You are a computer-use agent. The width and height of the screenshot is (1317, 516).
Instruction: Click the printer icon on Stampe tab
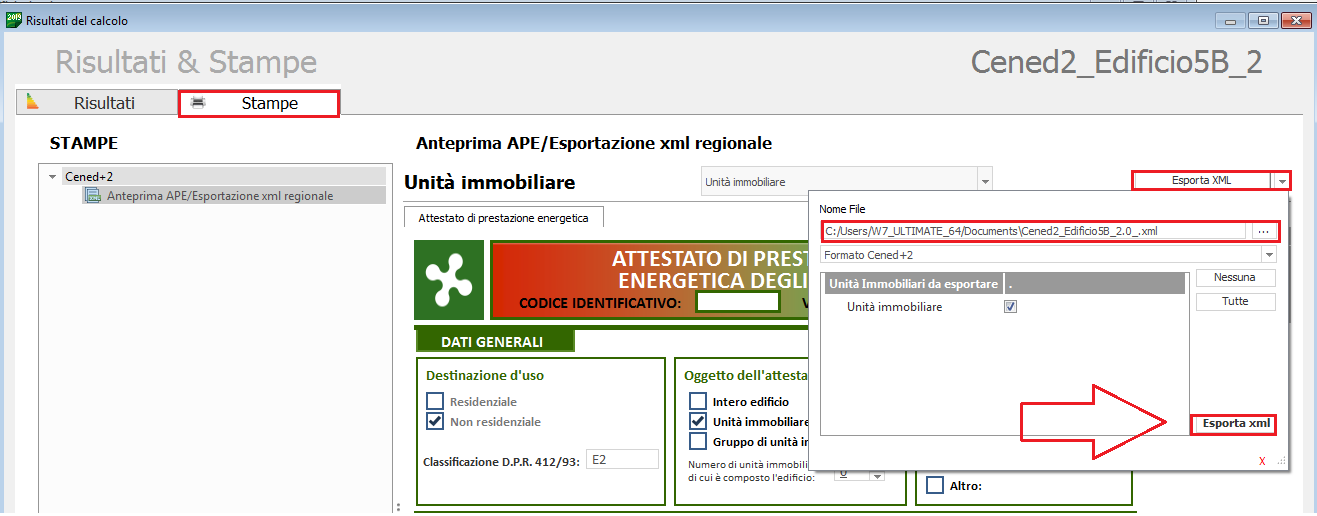pos(198,103)
